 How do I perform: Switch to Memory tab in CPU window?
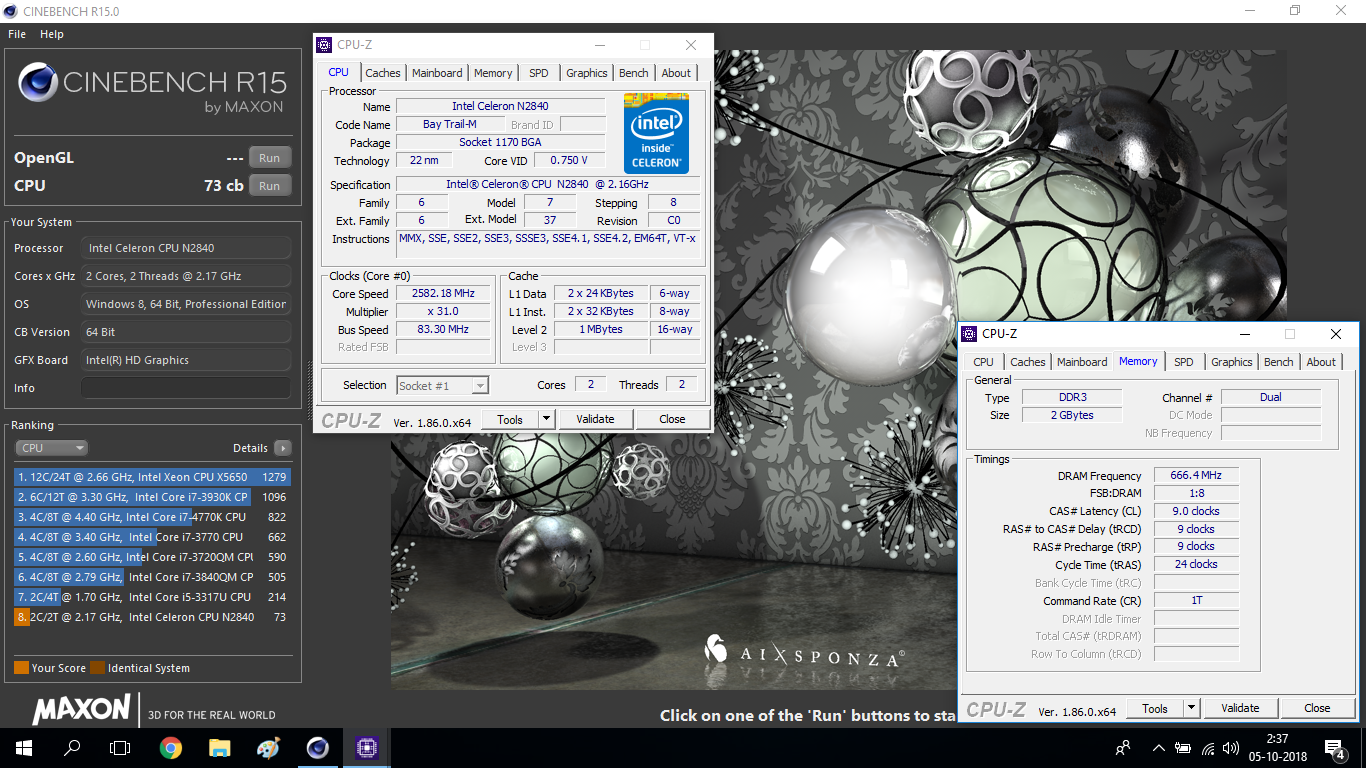[493, 73]
